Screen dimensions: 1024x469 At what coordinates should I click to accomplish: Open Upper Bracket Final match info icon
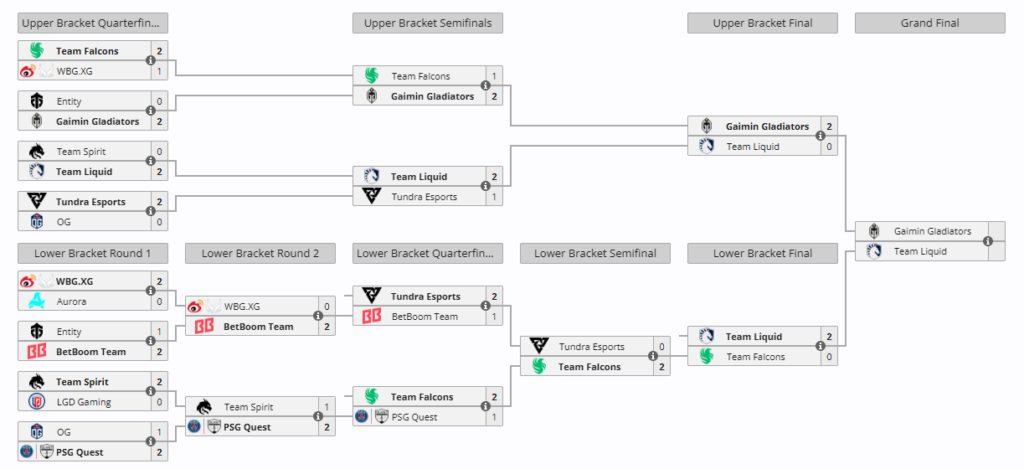point(820,136)
